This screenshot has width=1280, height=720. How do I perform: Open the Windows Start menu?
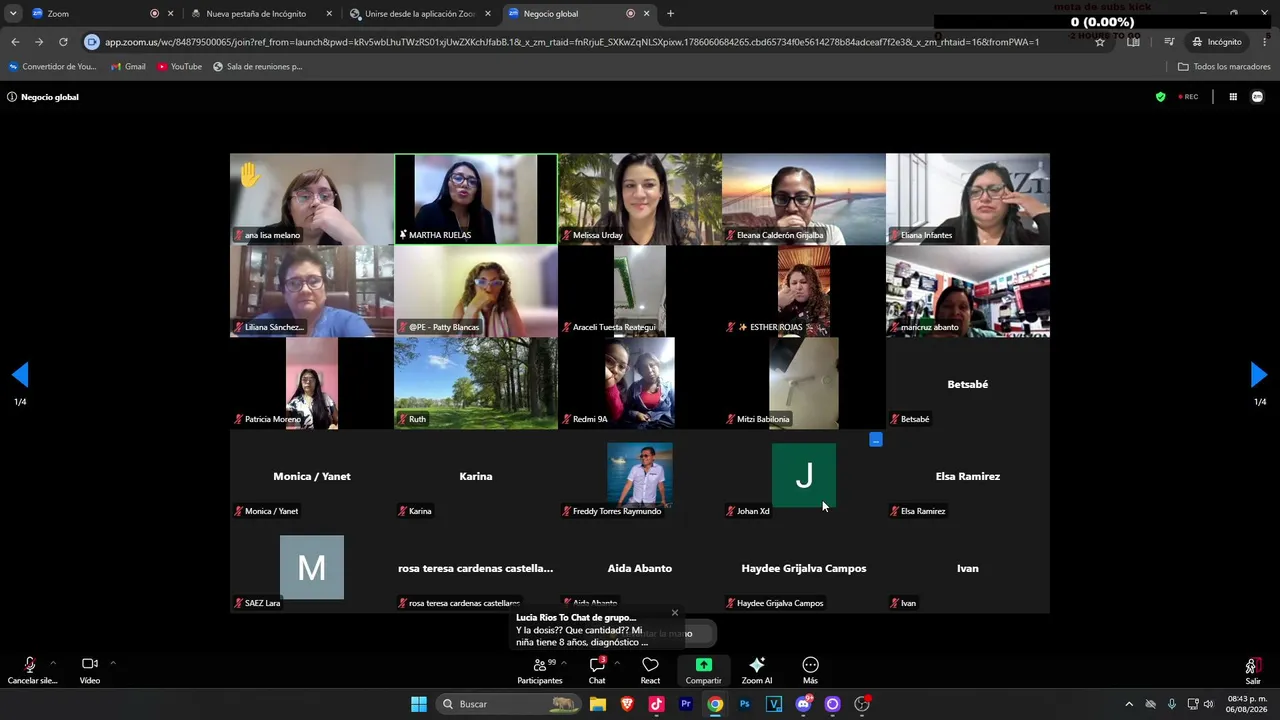click(419, 704)
